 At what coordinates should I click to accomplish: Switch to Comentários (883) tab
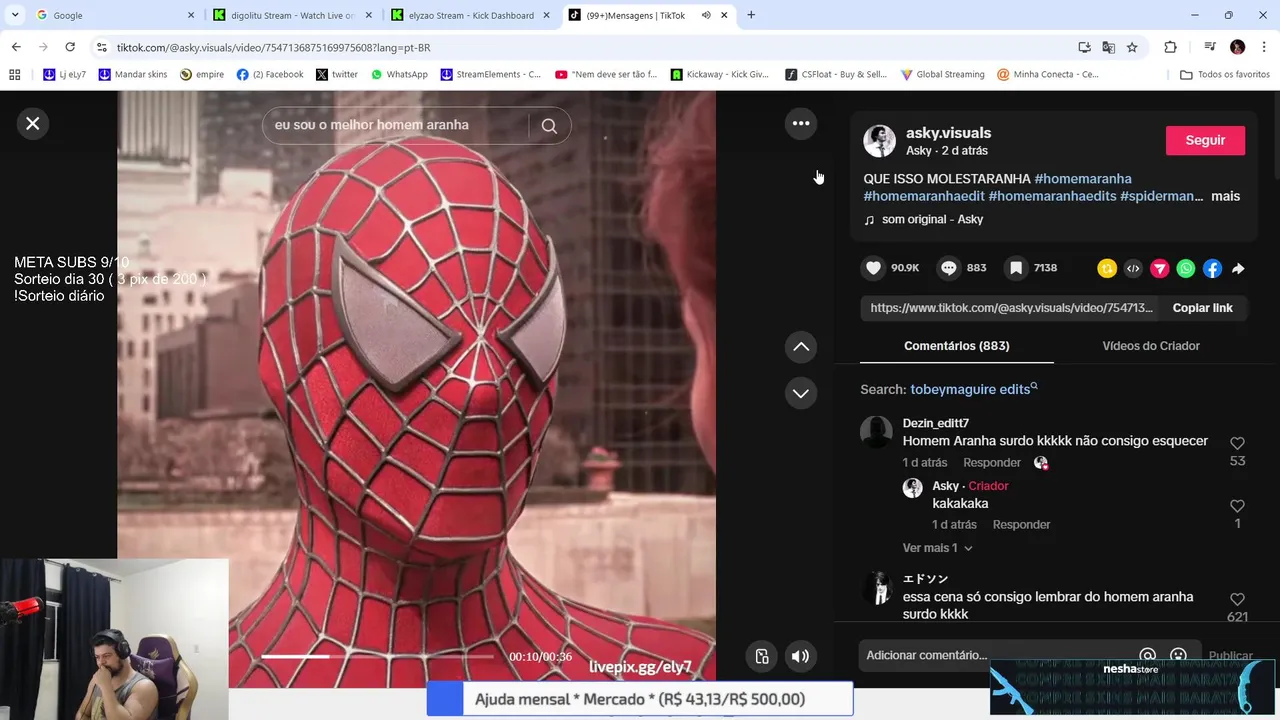pos(957,346)
